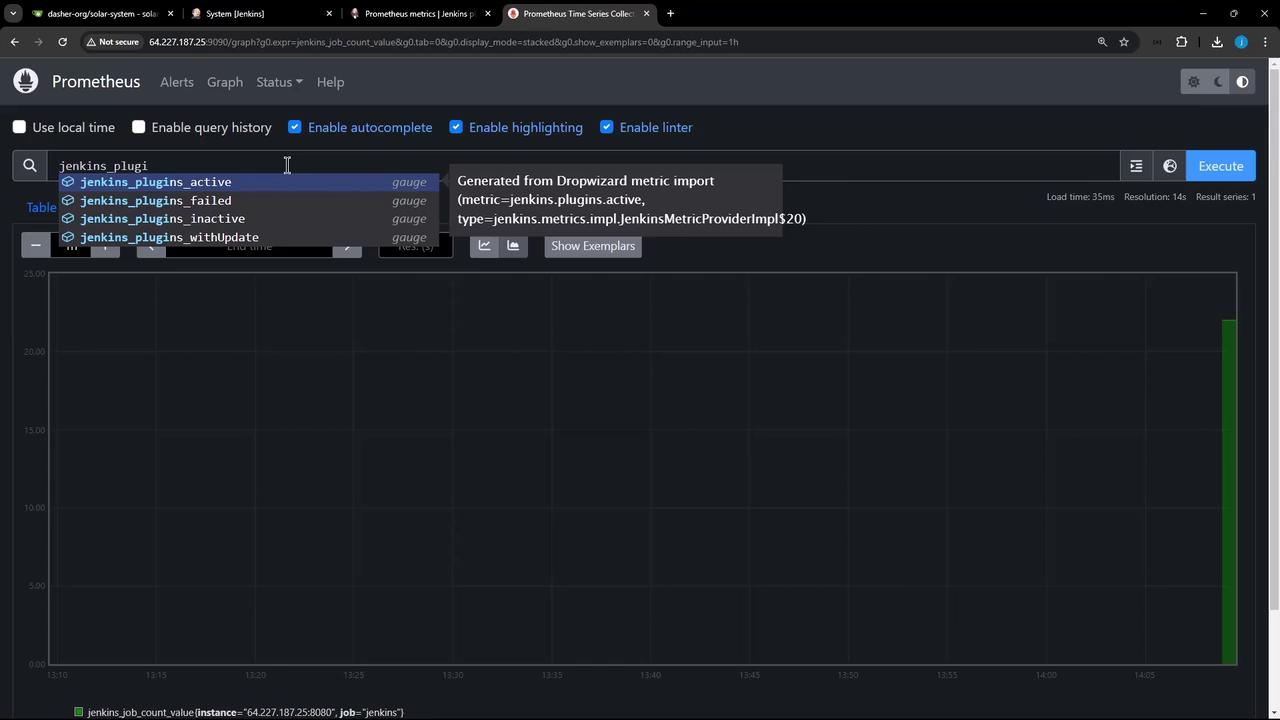Open the browser extensions puzzle icon
This screenshot has width=1280, height=720.
(x=1182, y=42)
